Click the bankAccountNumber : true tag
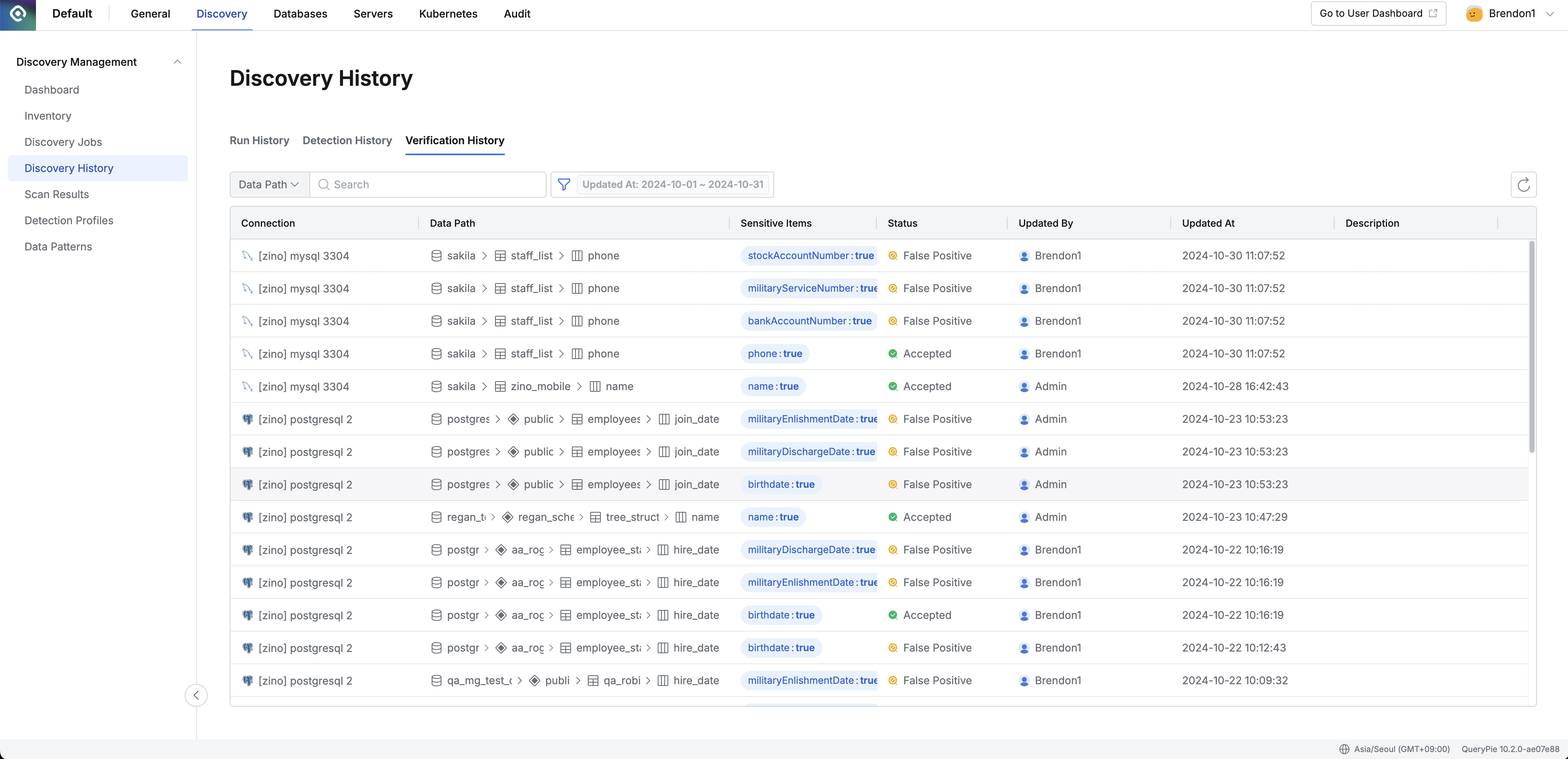Image resolution: width=1568 pixels, height=759 pixels. pyautogui.click(x=809, y=321)
